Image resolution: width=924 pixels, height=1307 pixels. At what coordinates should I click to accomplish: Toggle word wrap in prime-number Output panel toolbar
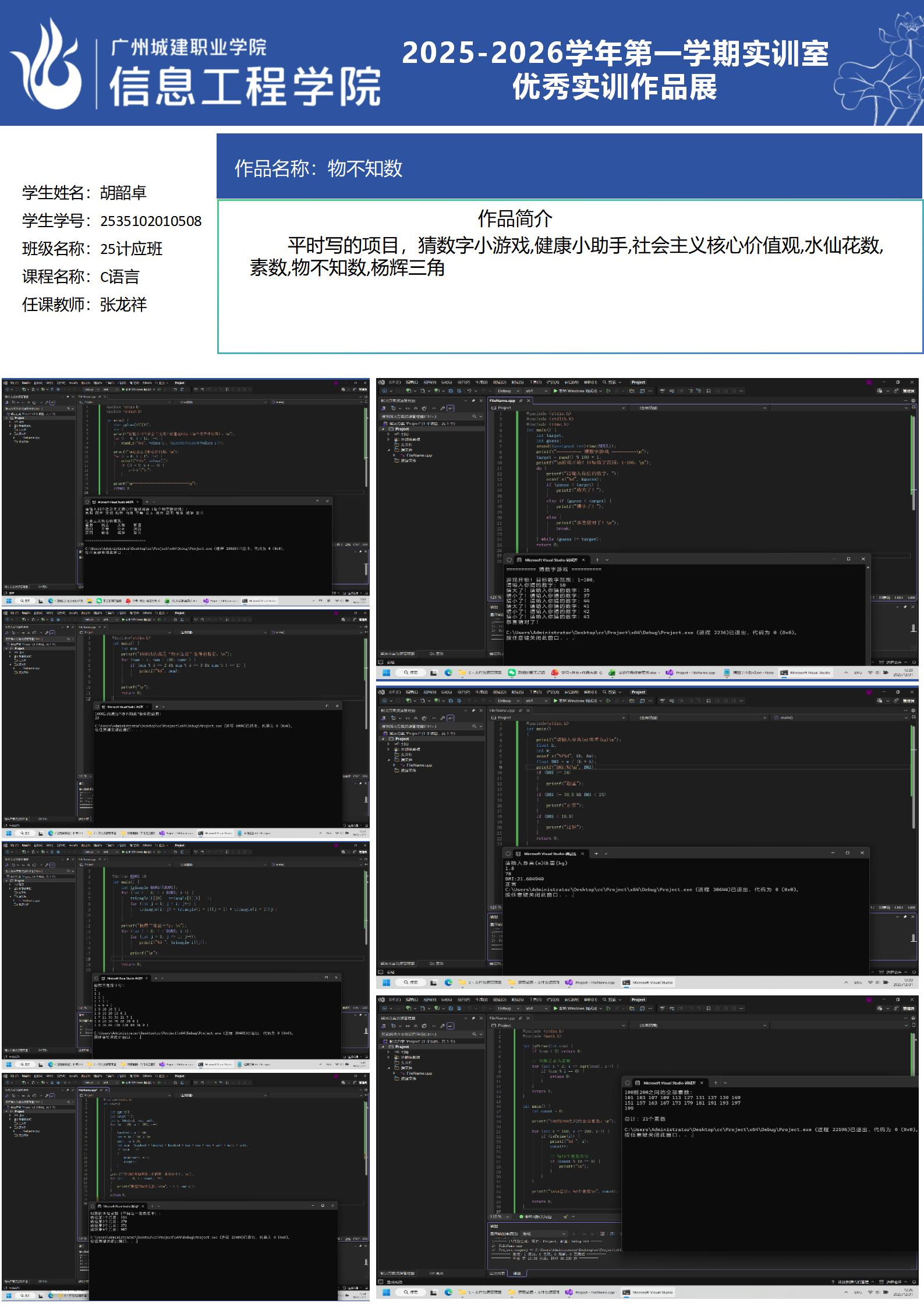point(612,1234)
